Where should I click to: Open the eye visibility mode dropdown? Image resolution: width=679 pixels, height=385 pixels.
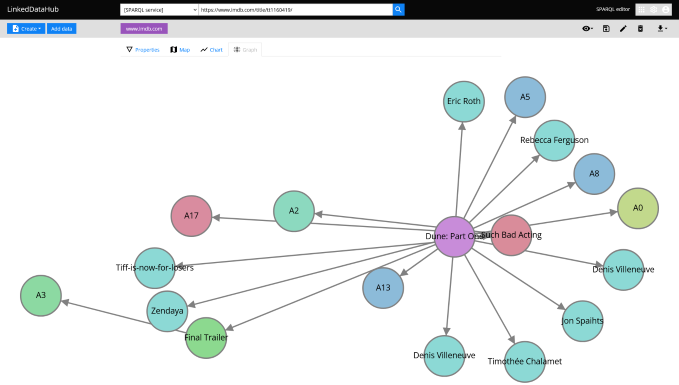coord(588,29)
